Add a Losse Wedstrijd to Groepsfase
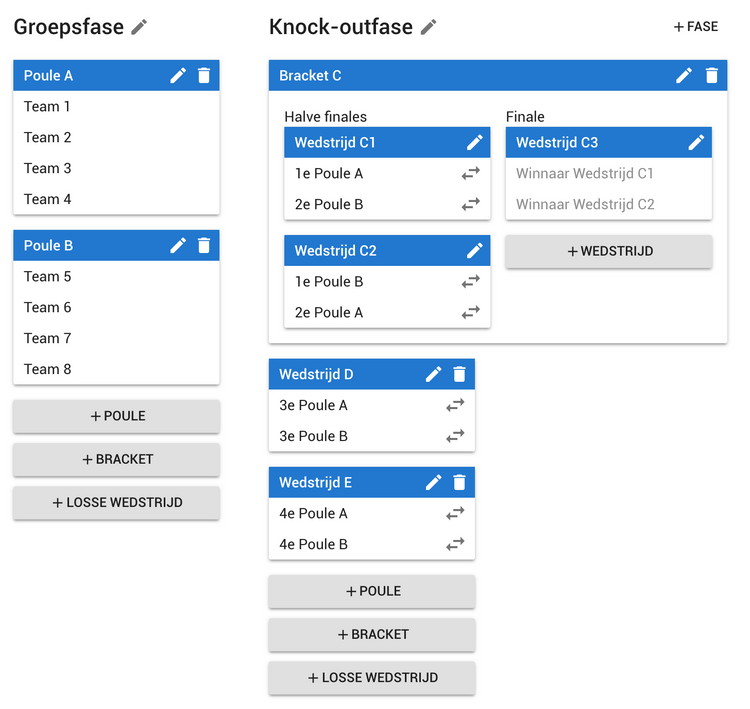 pyautogui.click(x=116, y=502)
